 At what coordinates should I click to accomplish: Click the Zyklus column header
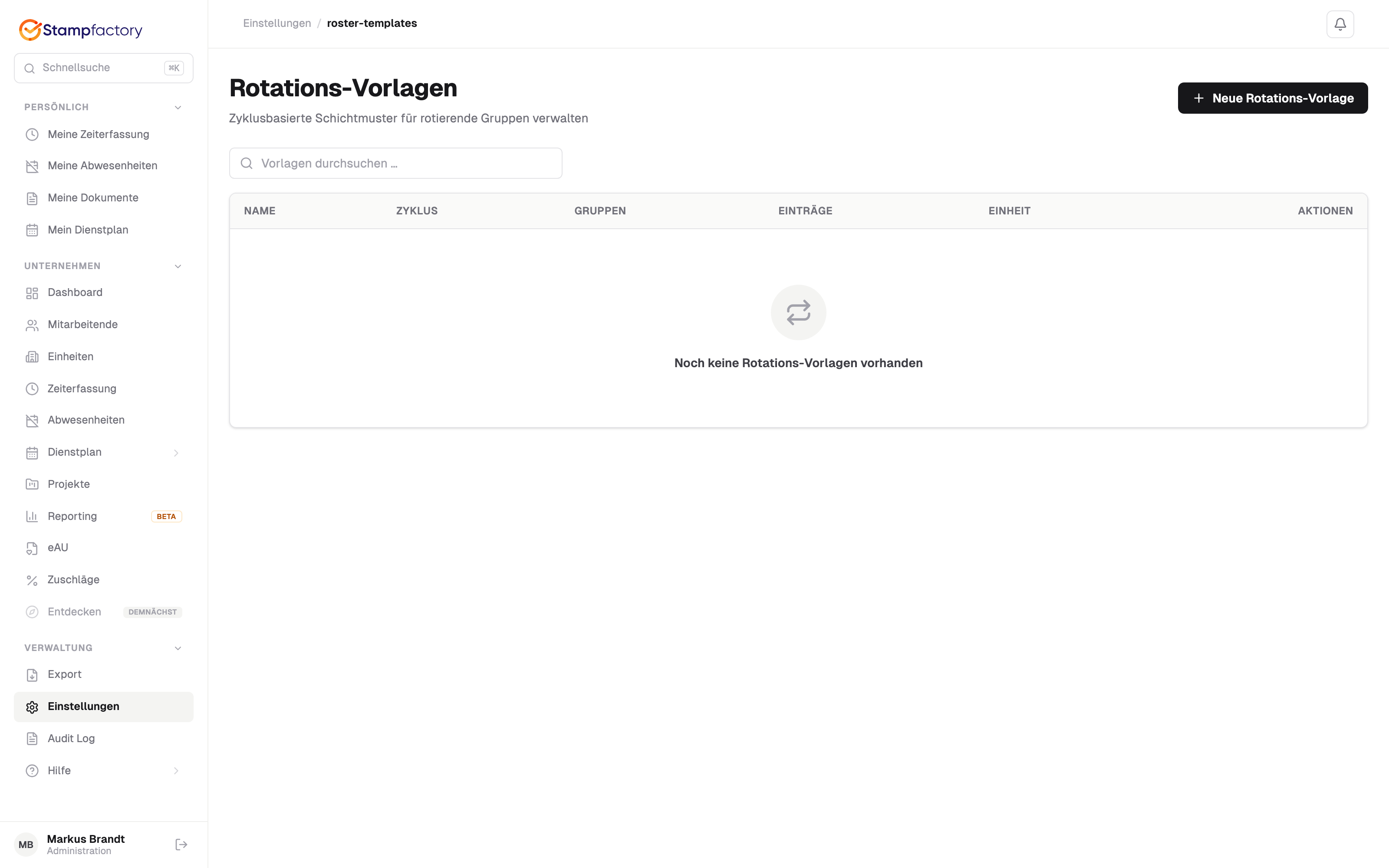417,210
